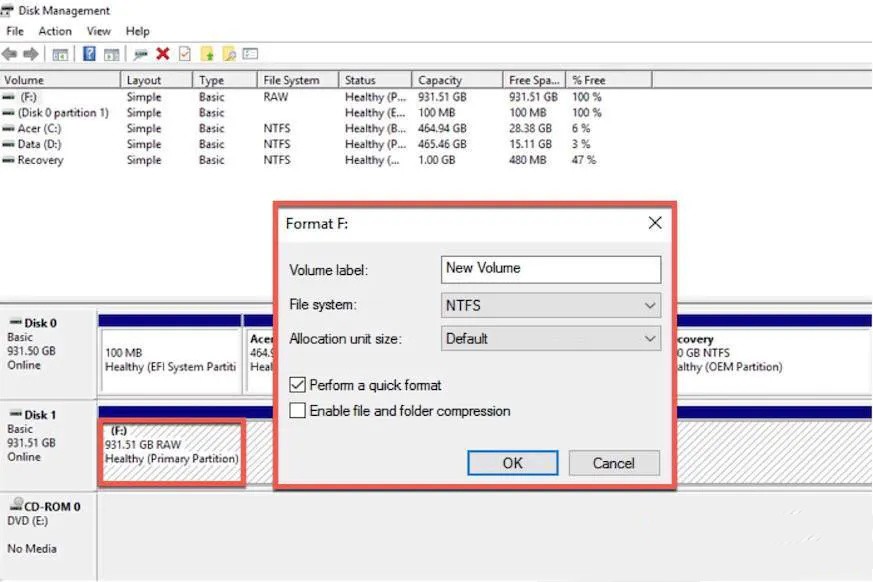Sort by the Type column header
The image size is (873, 582).
coord(225,80)
